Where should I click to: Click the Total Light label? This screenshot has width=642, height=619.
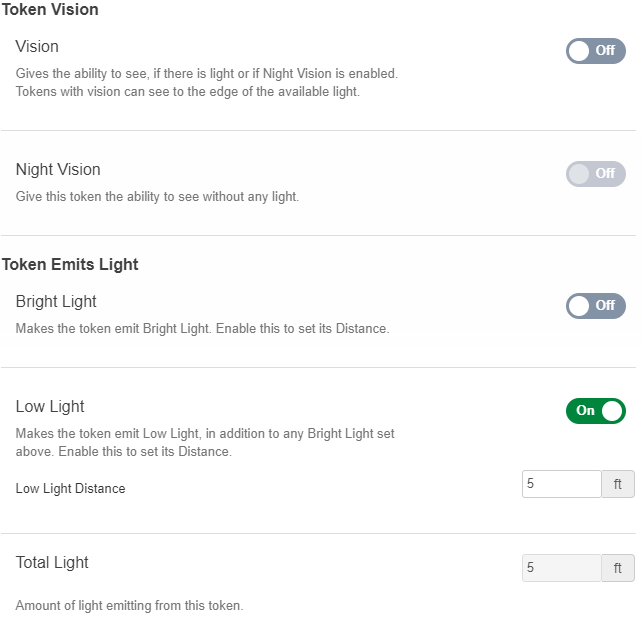coord(52,563)
